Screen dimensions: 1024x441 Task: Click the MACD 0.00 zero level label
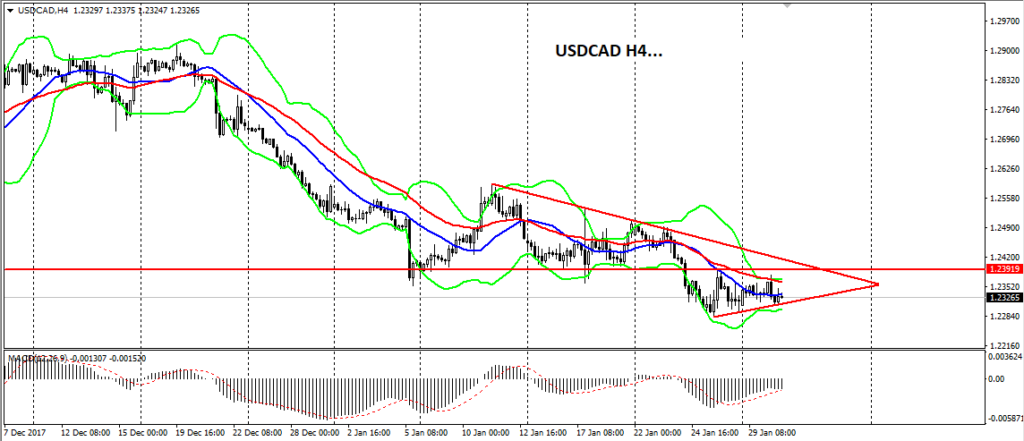click(998, 381)
